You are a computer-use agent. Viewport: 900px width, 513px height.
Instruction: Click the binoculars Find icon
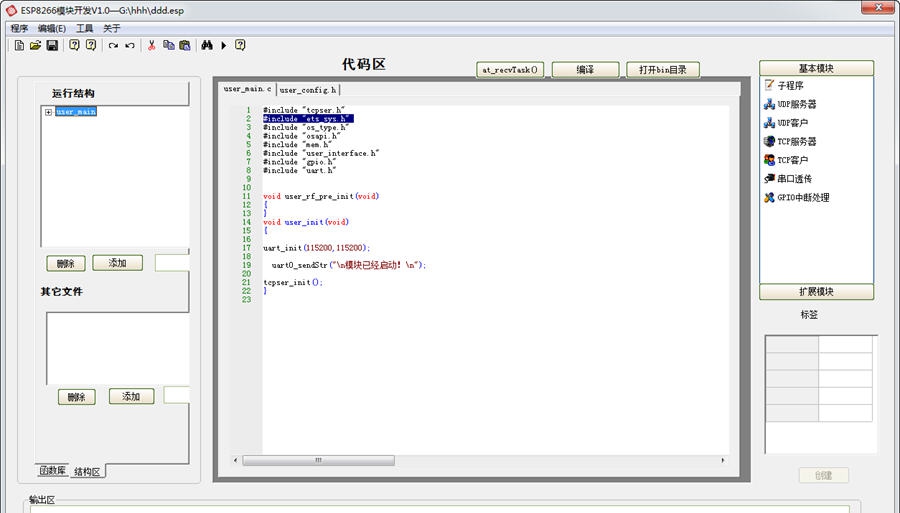tap(207, 45)
